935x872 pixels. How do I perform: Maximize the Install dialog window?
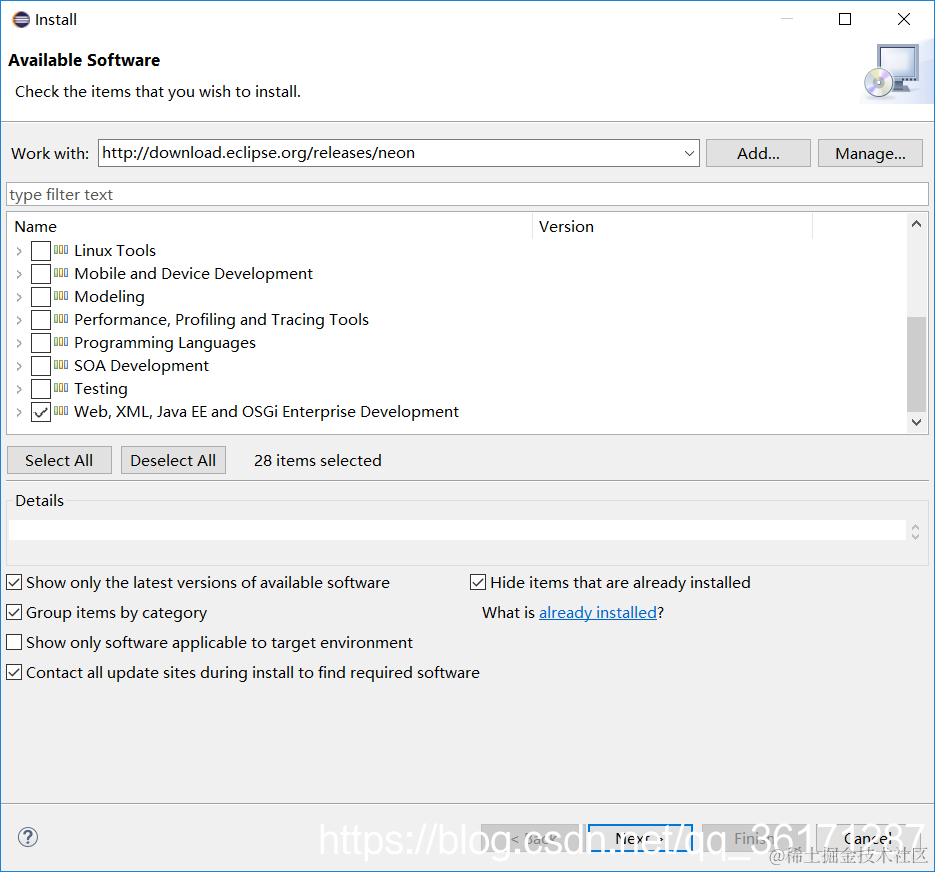point(845,19)
